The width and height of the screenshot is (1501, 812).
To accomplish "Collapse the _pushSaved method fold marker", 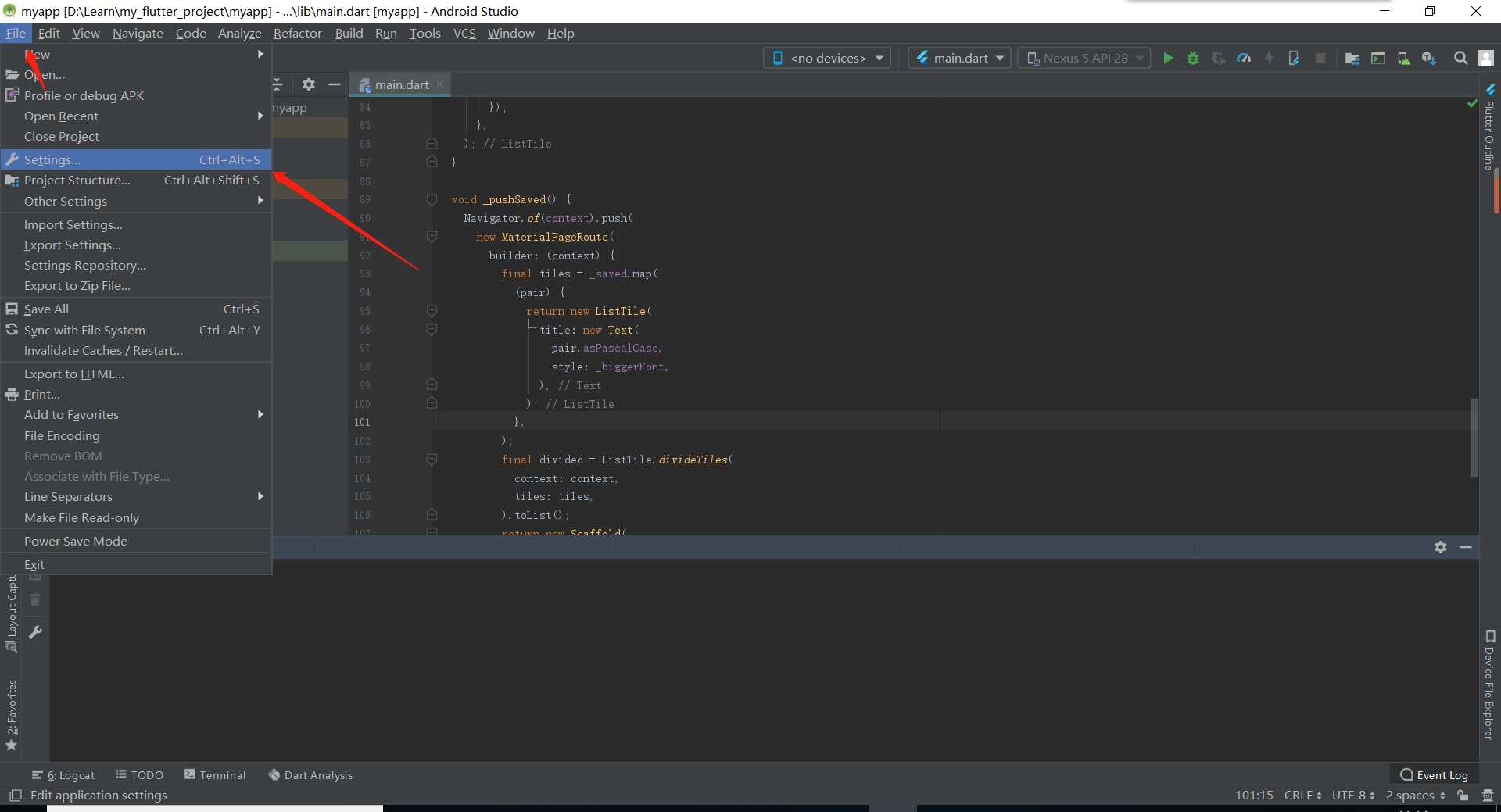I will point(432,199).
